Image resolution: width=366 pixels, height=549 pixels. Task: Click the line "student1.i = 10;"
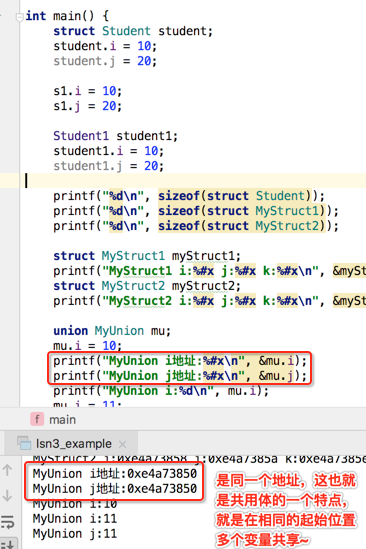(x=108, y=151)
